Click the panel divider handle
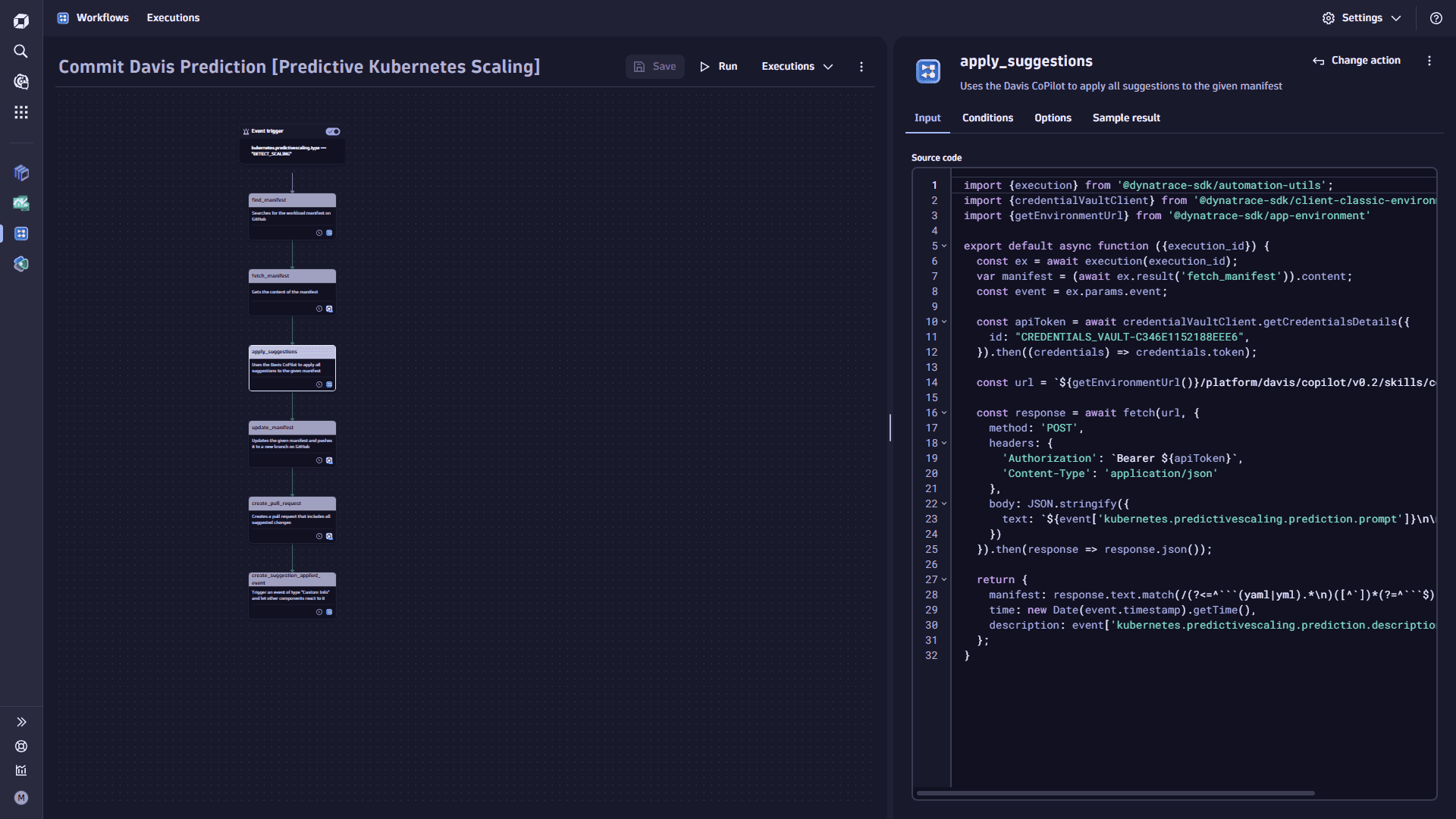The image size is (1456, 819). (x=890, y=428)
